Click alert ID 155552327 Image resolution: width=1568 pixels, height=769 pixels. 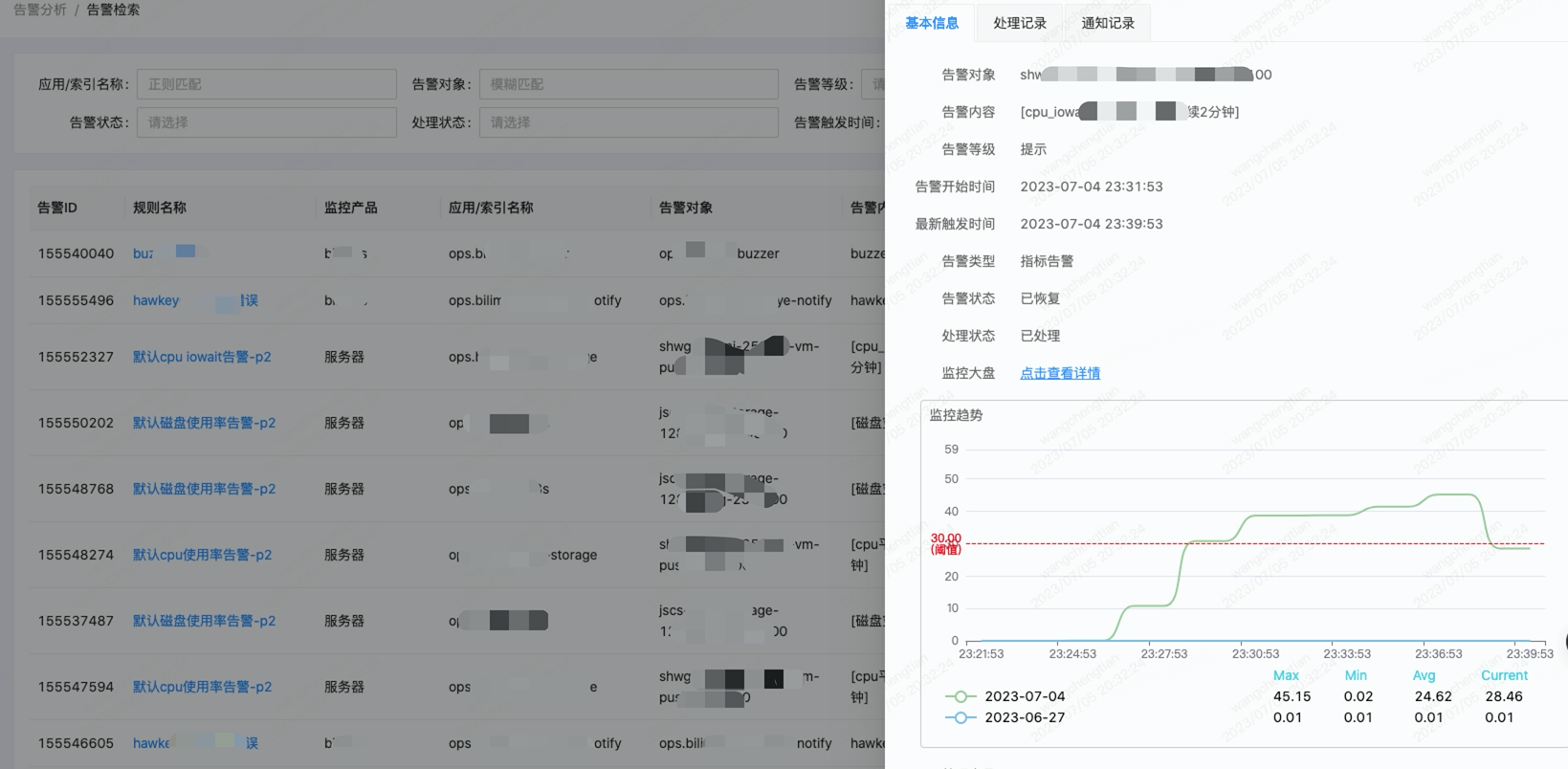pos(76,357)
